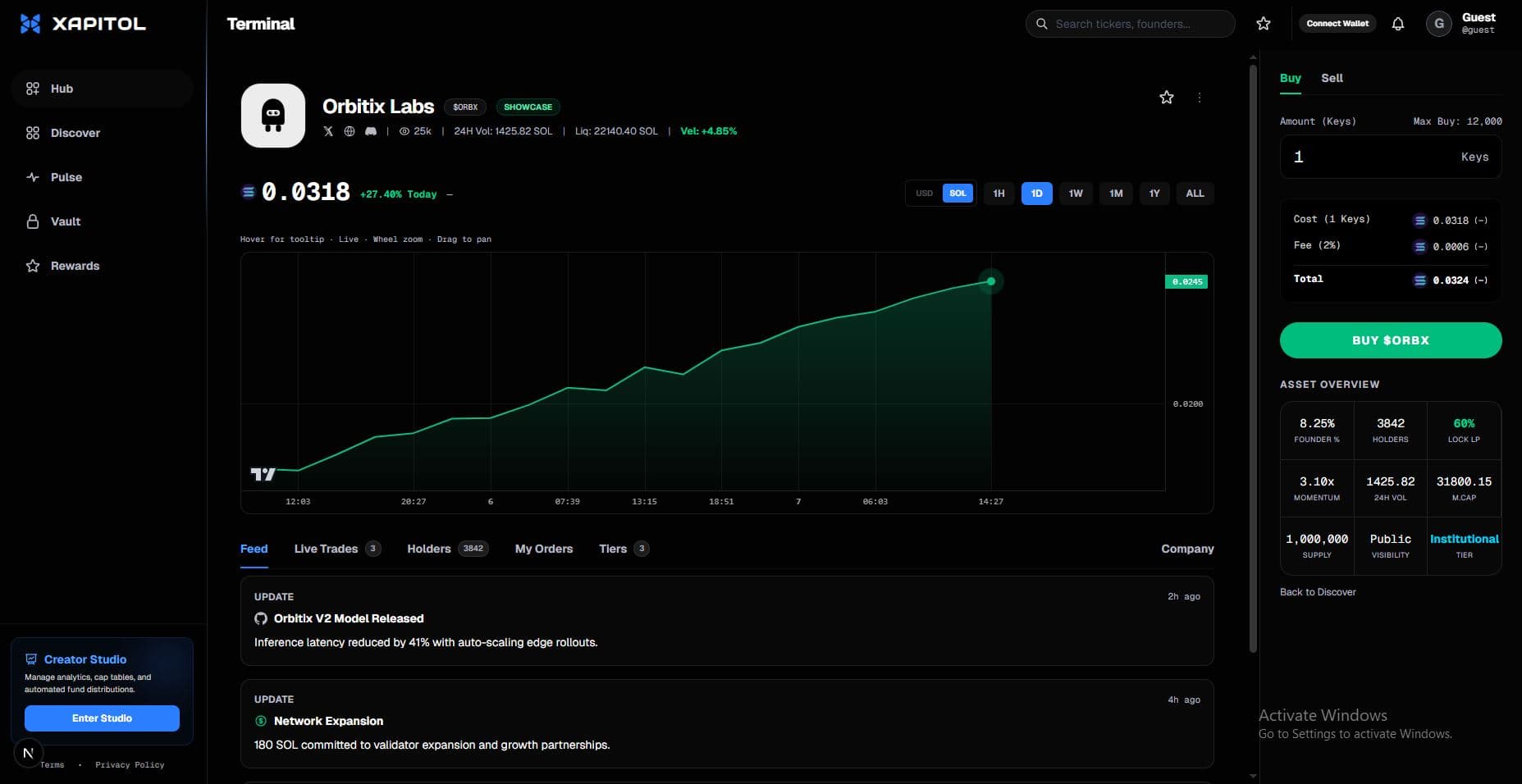Set chart range to 1H
The height and width of the screenshot is (784, 1522).
tap(999, 194)
